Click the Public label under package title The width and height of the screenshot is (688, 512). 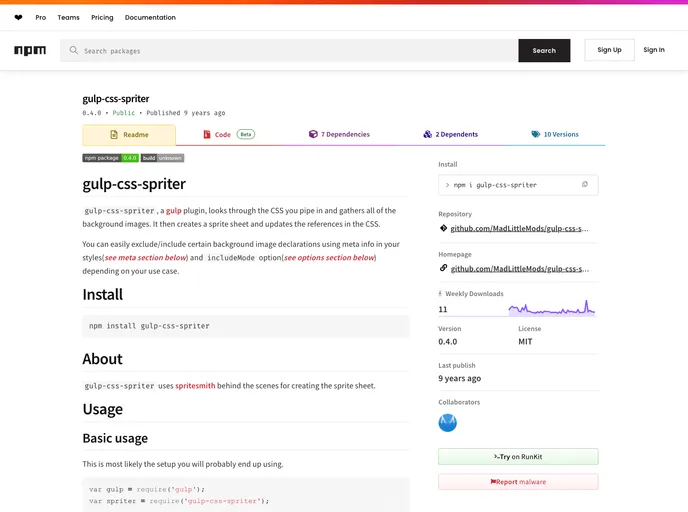[x=124, y=113]
